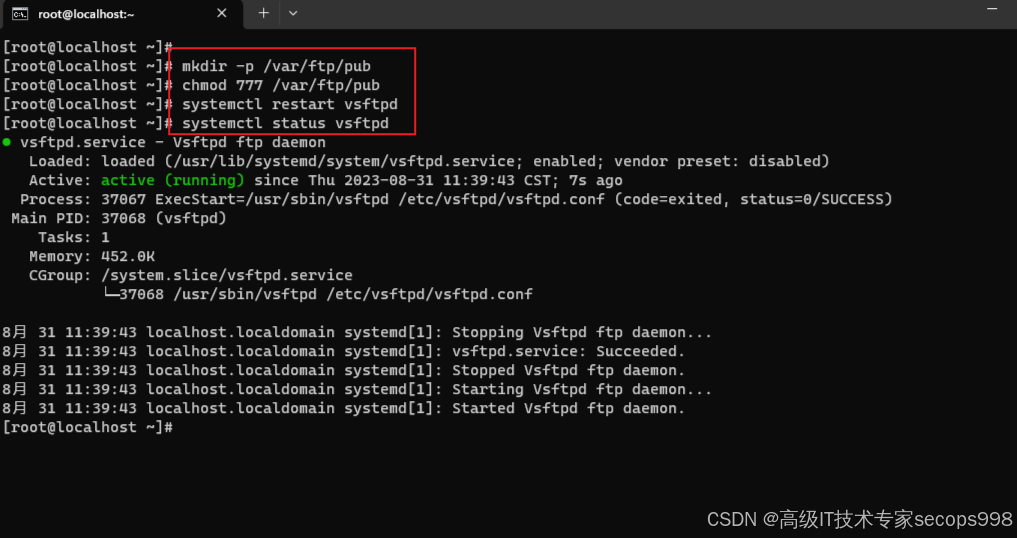Expand the new-tab profile dropdown chevron
The height and width of the screenshot is (538, 1017).
pos(293,13)
